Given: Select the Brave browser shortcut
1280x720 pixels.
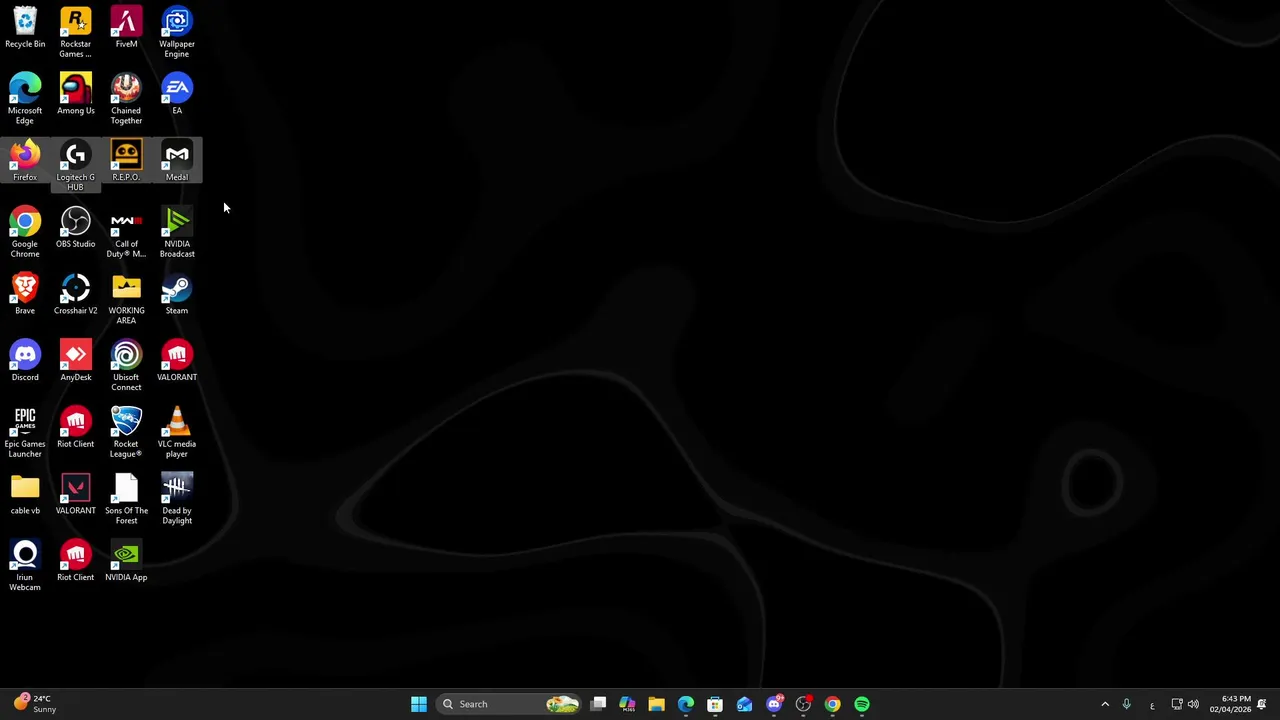Looking at the screenshot, I should [25, 294].
